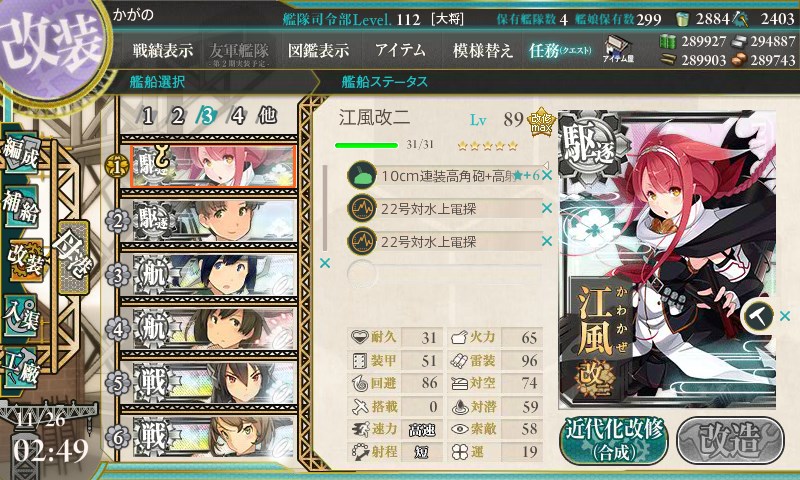Click the 10cm連装高角砲 equipment slot icon

coord(362,175)
